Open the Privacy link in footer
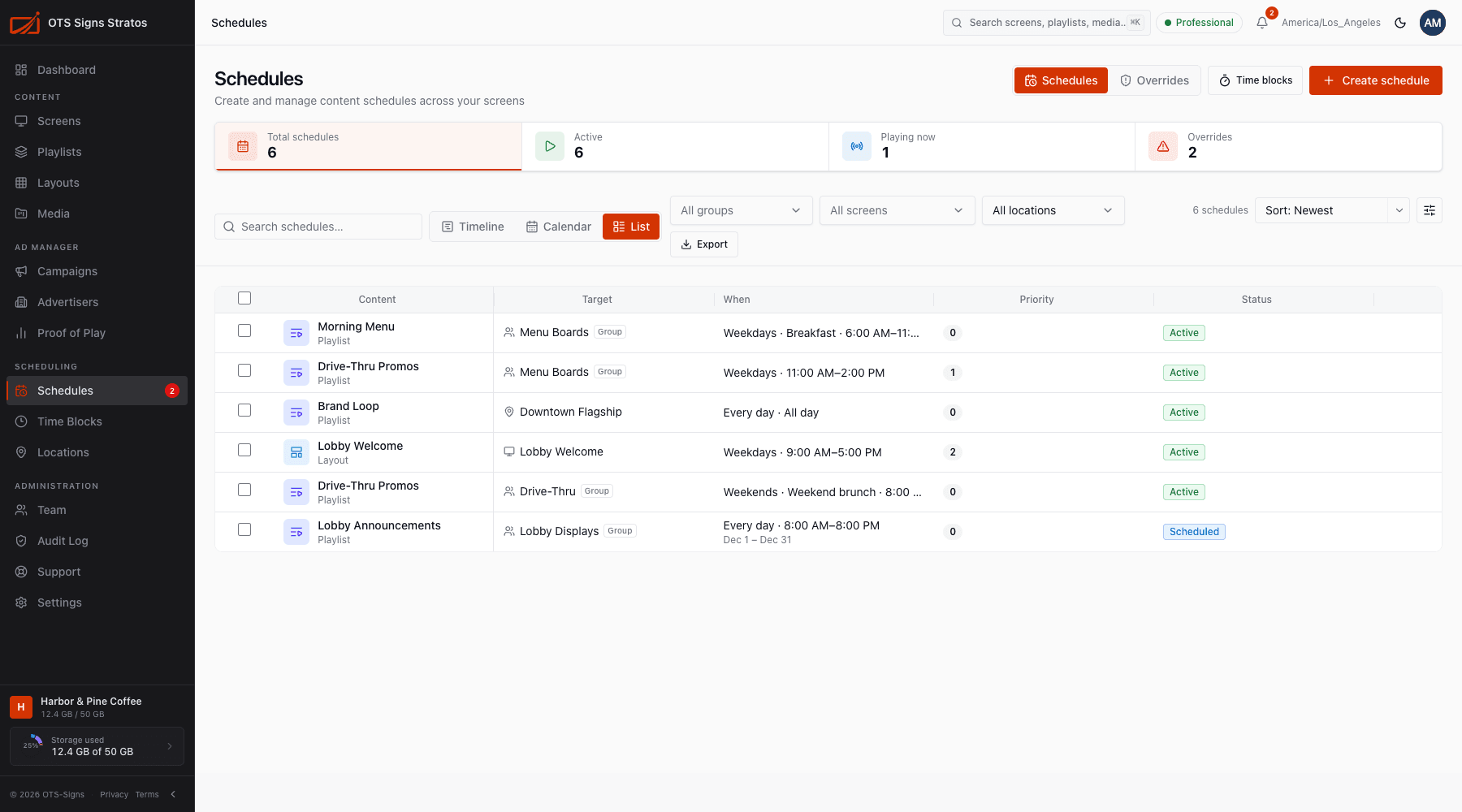 pos(114,794)
